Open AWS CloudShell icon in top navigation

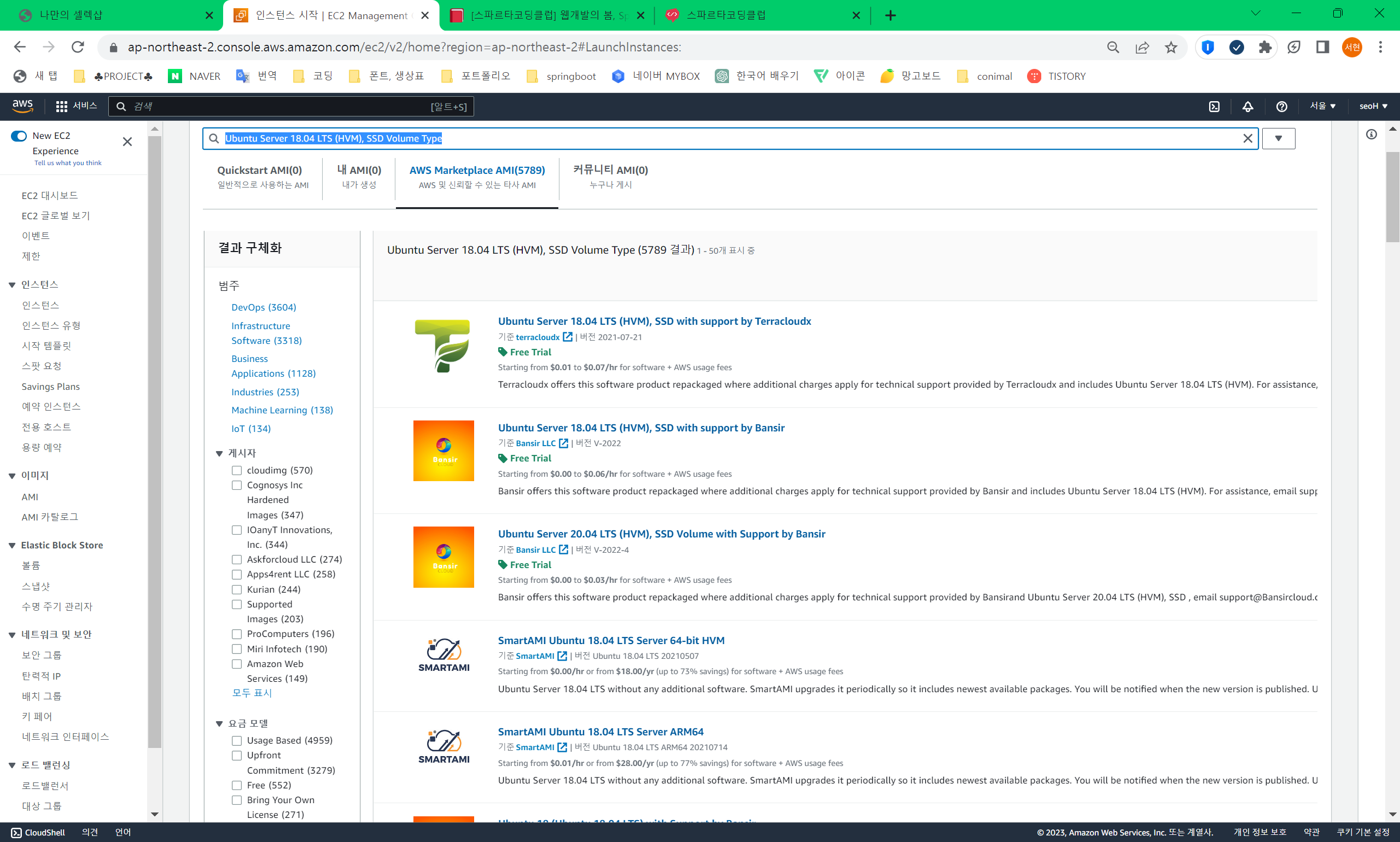(1214, 106)
